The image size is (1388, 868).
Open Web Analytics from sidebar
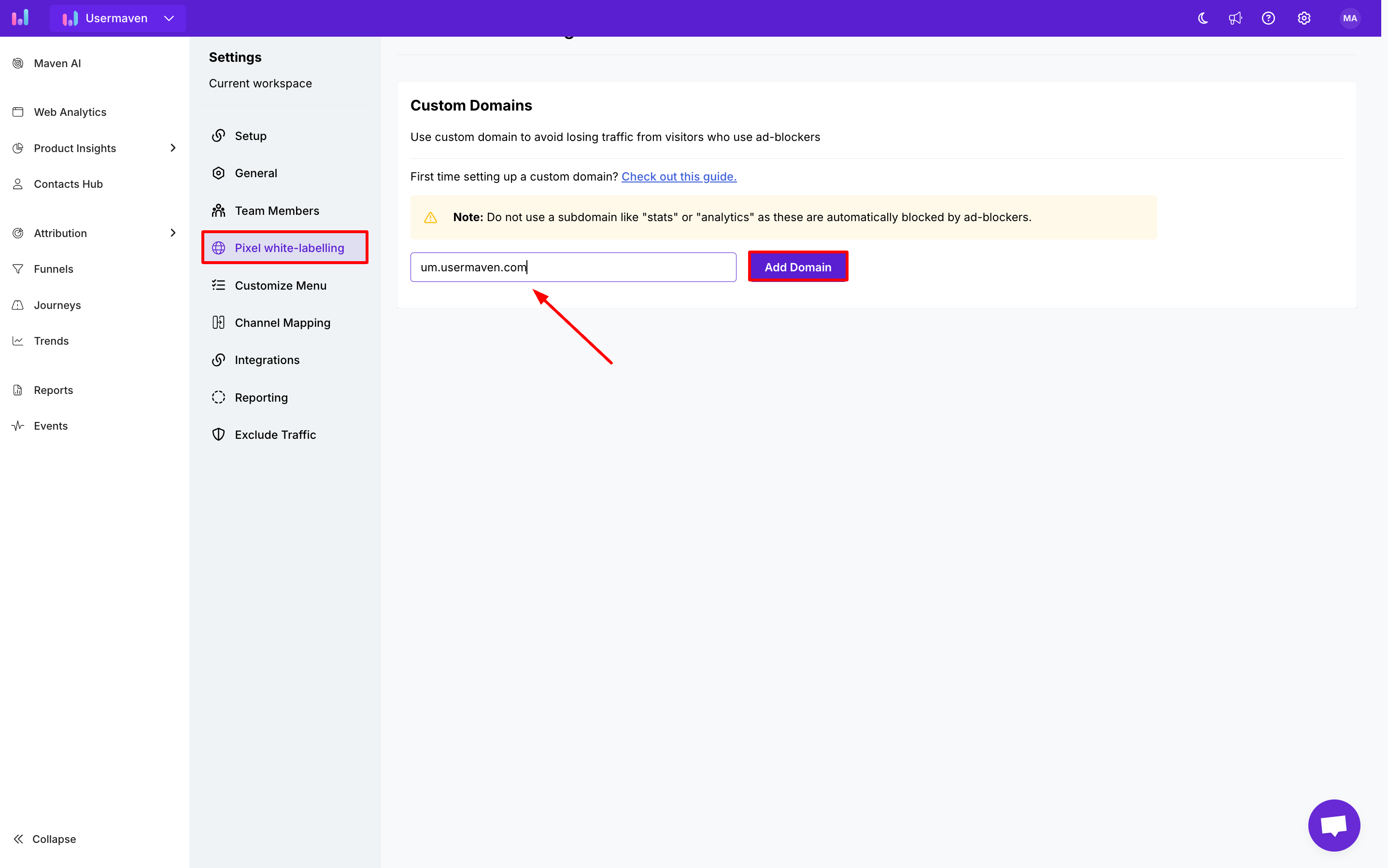pyautogui.click(x=70, y=112)
